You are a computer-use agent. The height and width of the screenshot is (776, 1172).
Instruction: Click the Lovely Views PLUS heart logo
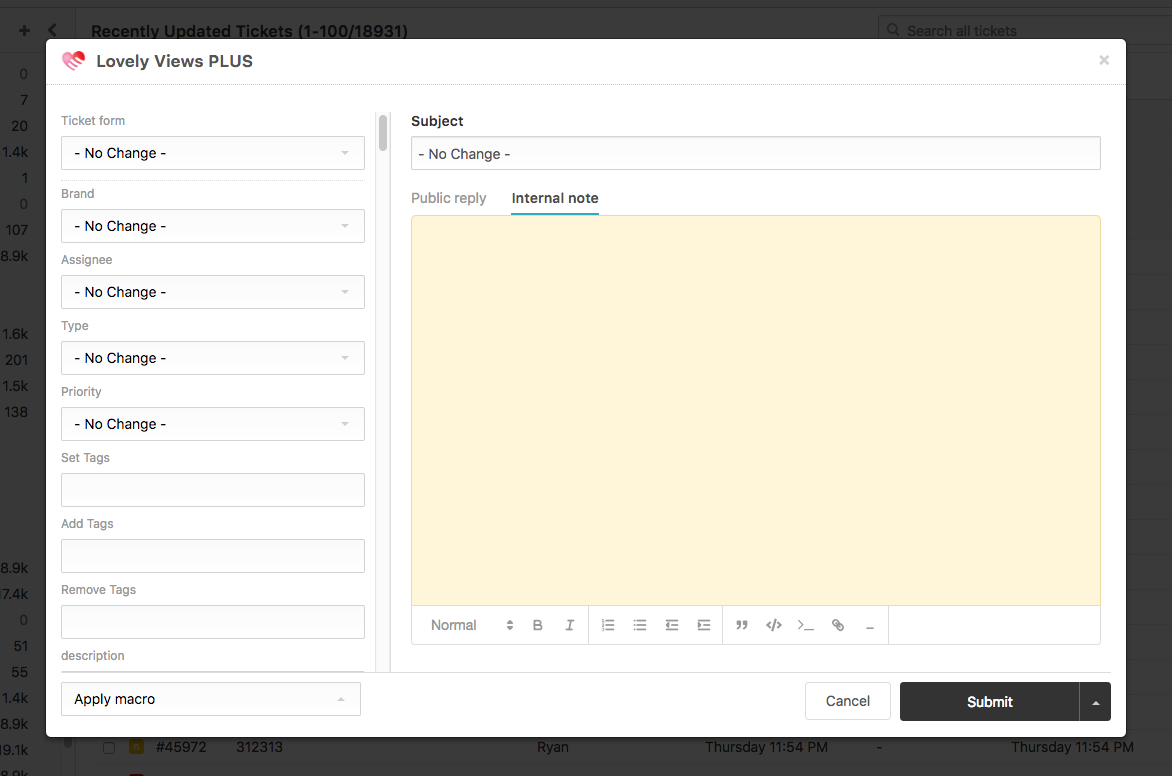pyautogui.click(x=73, y=61)
